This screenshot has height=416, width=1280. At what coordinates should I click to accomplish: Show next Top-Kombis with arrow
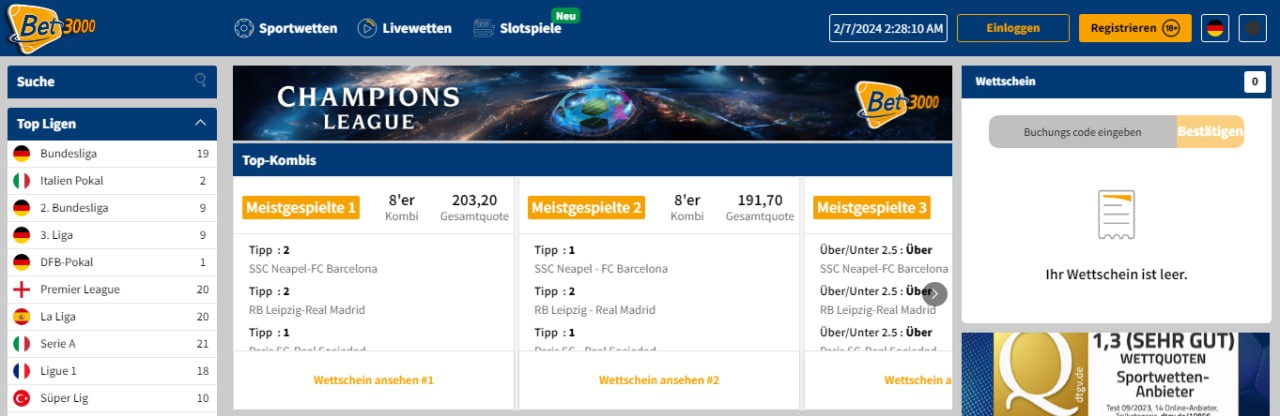(x=935, y=294)
